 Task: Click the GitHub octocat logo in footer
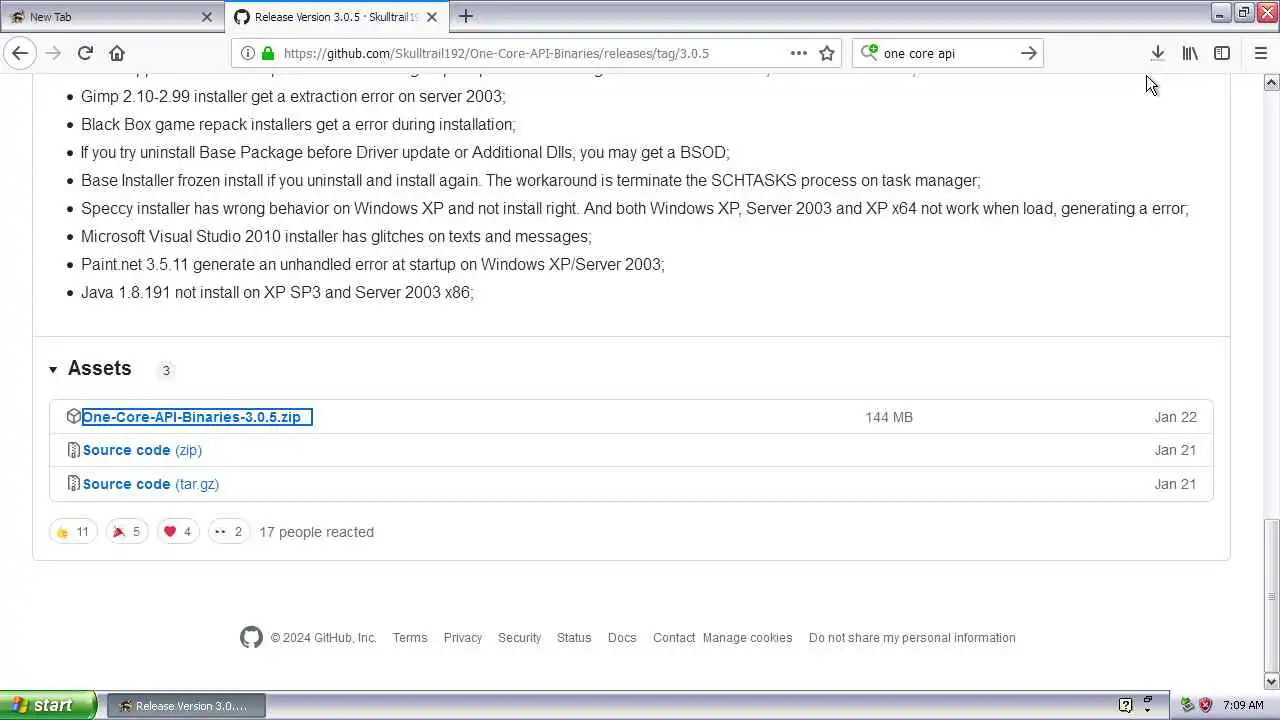(251, 637)
